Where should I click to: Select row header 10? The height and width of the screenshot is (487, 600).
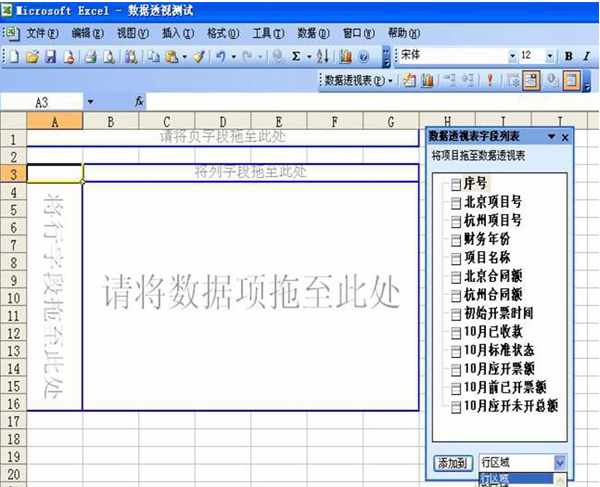[x=13, y=298]
